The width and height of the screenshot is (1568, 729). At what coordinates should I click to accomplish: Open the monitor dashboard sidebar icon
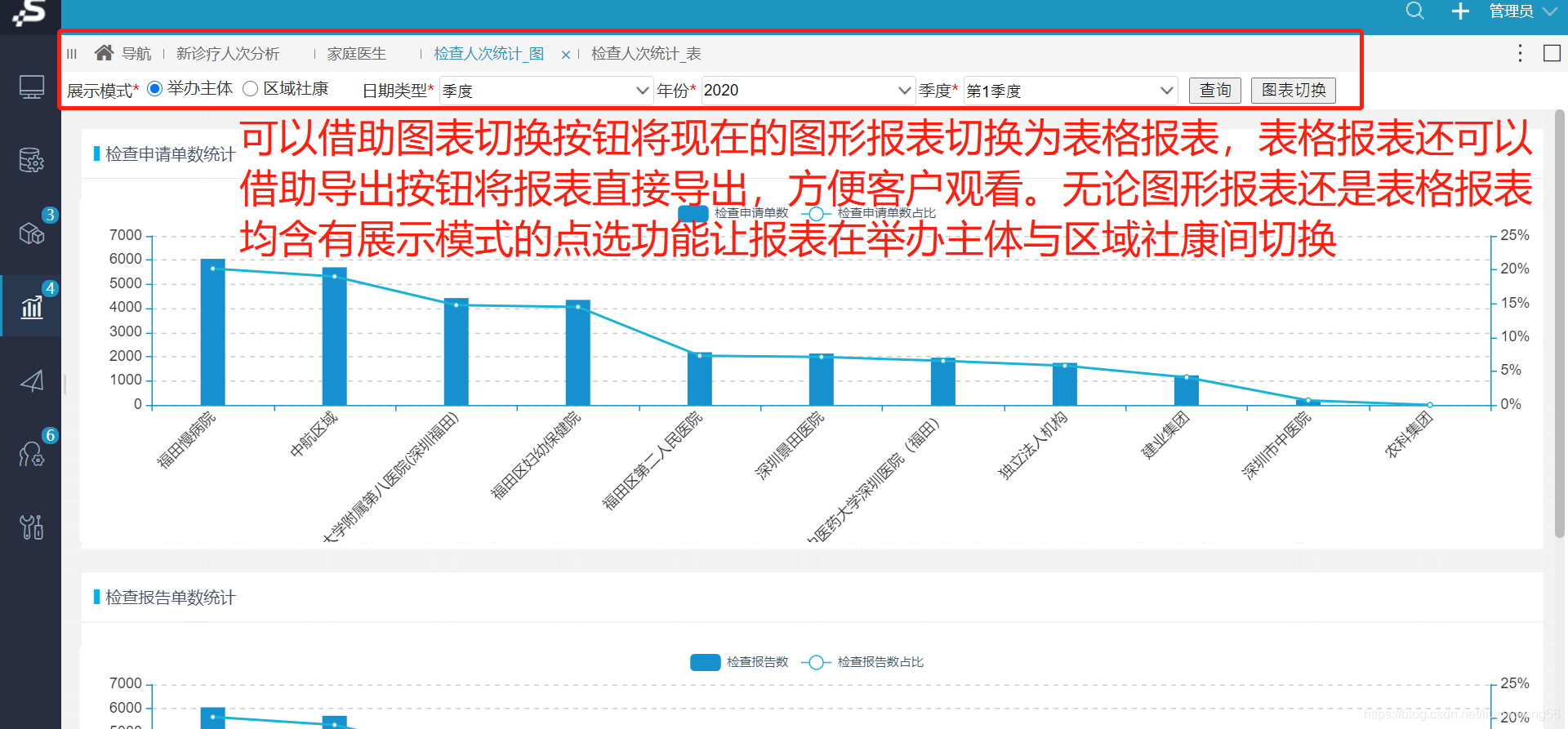click(x=31, y=87)
